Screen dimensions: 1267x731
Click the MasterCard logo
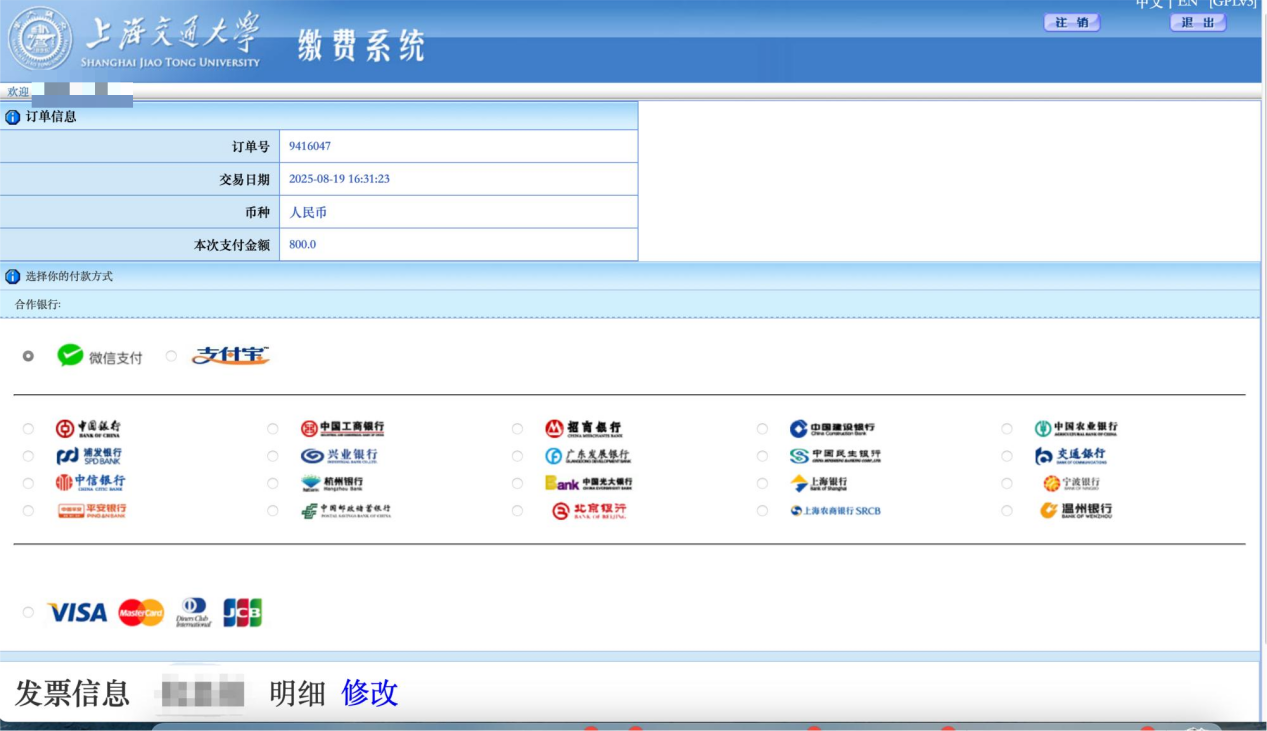(x=141, y=612)
